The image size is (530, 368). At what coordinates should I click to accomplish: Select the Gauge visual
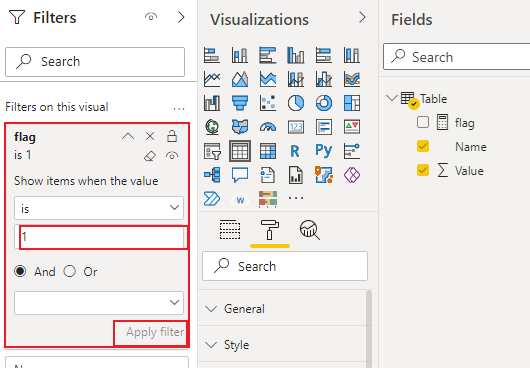pos(268,127)
